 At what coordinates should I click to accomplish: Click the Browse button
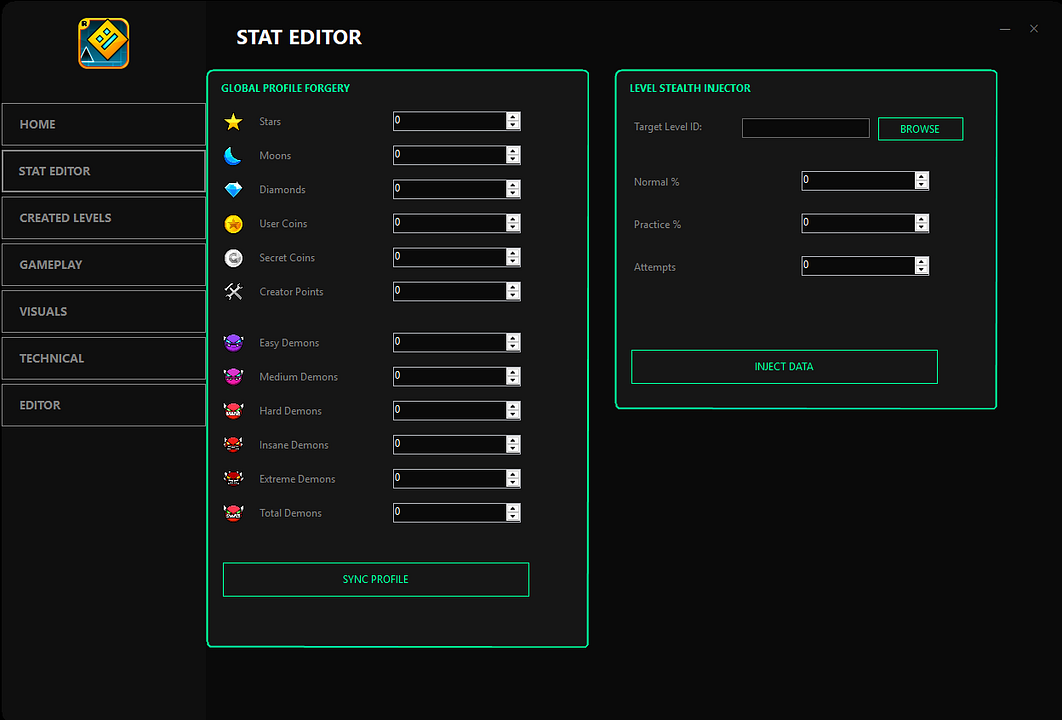point(920,129)
